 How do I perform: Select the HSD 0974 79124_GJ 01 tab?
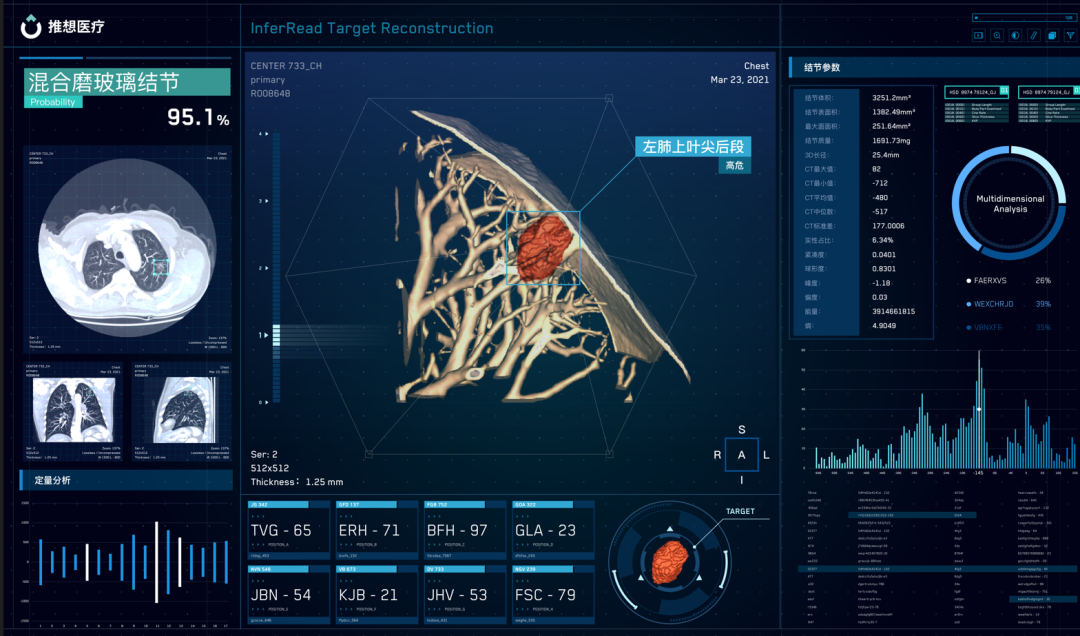(x=976, y=92)
